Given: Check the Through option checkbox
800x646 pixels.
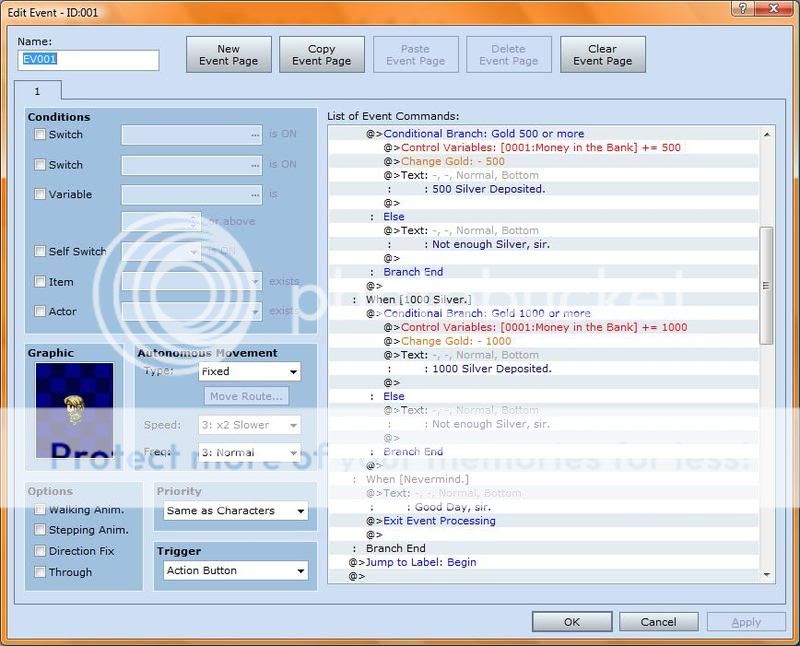Looking at the screenshot, I should pyautogui.click(x=40, y=572).
